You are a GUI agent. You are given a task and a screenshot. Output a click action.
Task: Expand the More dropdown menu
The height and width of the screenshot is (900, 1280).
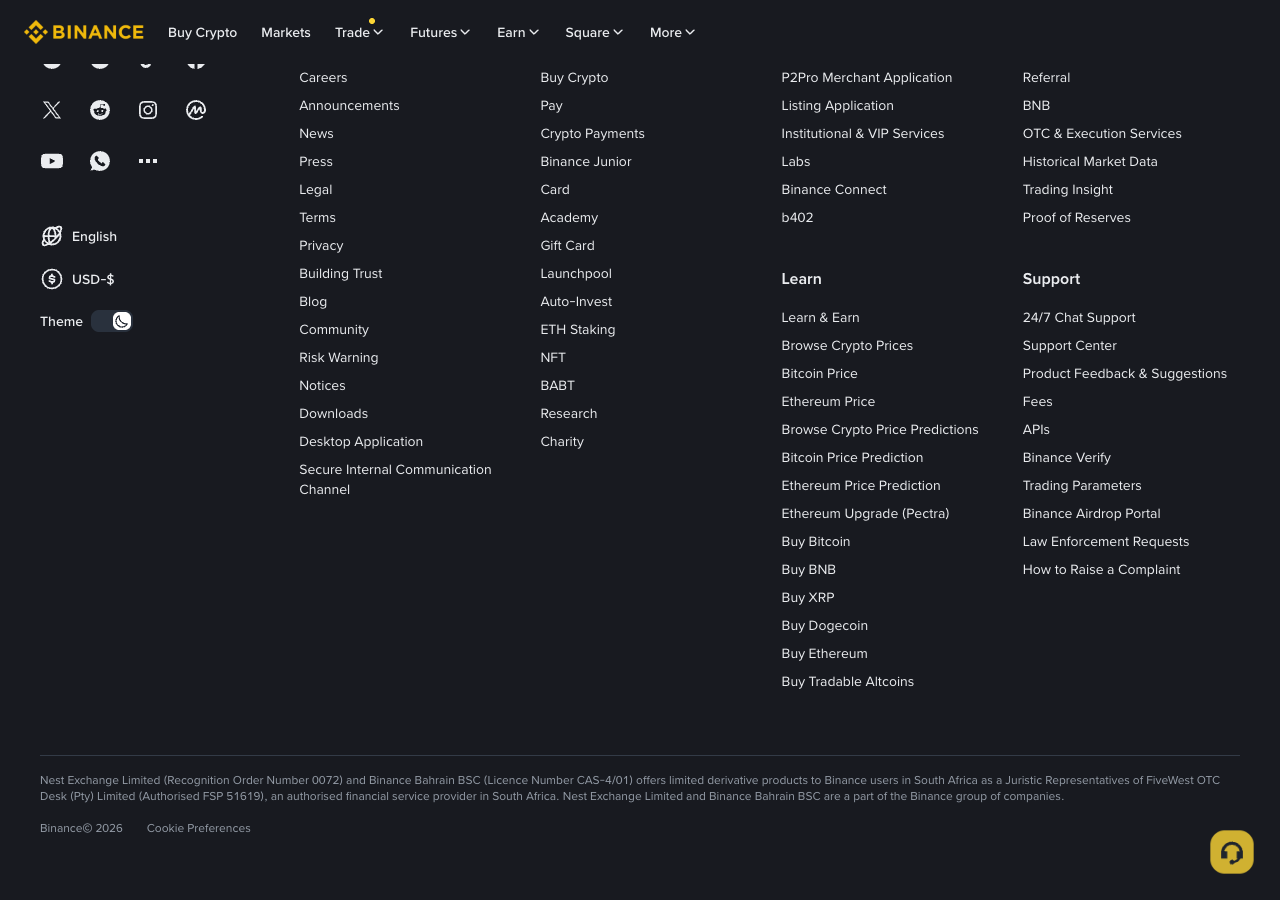tap(673, 32)
